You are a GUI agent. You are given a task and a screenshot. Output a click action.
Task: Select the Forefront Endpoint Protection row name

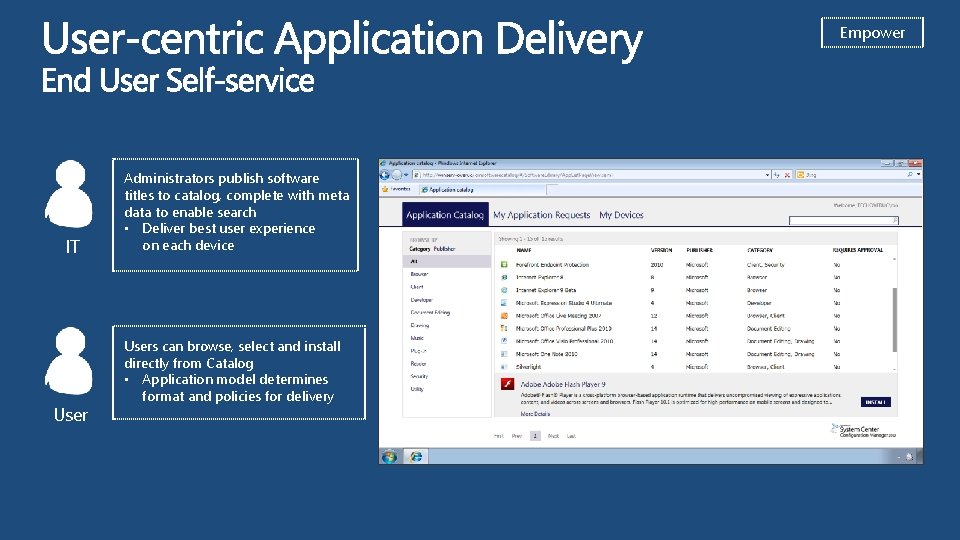click(x=552, y=265)
